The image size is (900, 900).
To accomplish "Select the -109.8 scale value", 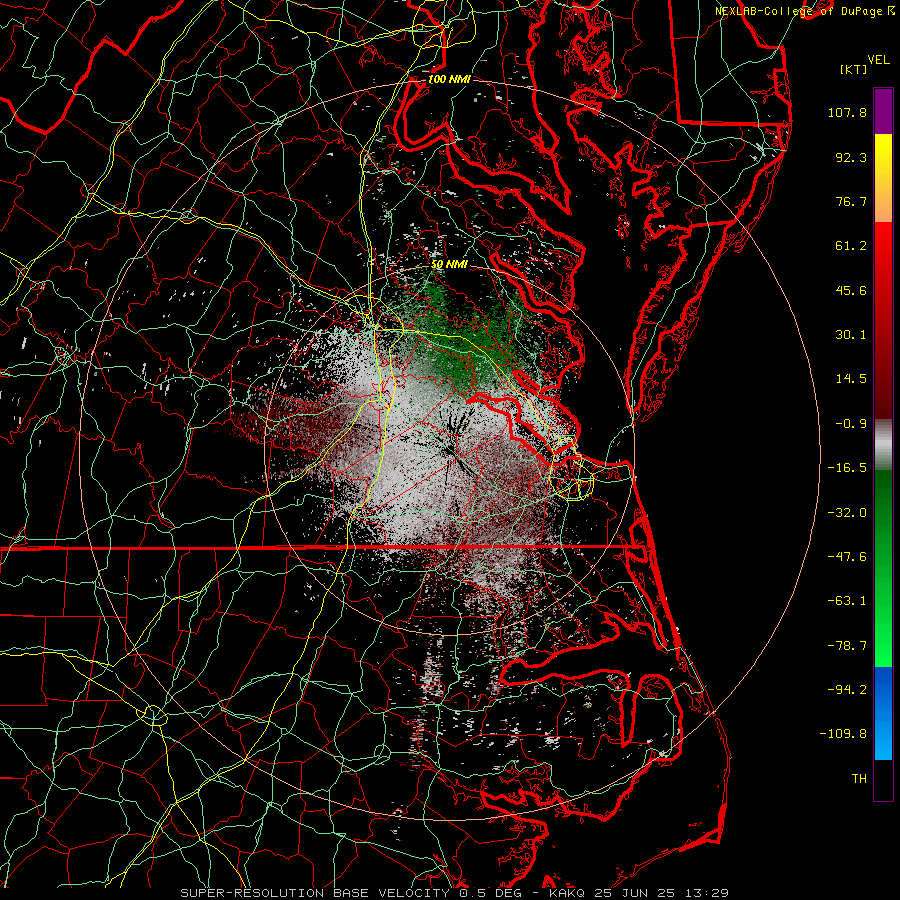I will click(x=843, y=734).
